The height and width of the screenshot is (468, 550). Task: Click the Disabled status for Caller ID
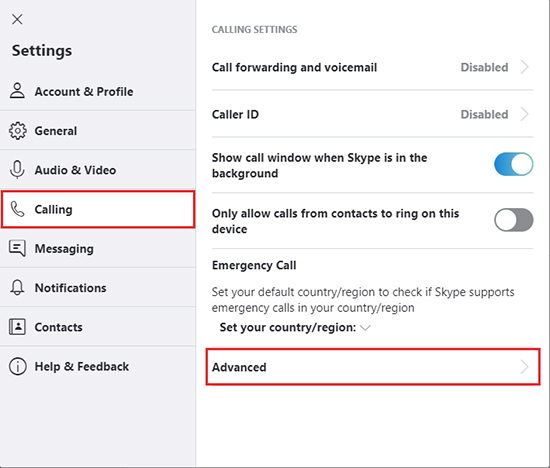point(484,114)
